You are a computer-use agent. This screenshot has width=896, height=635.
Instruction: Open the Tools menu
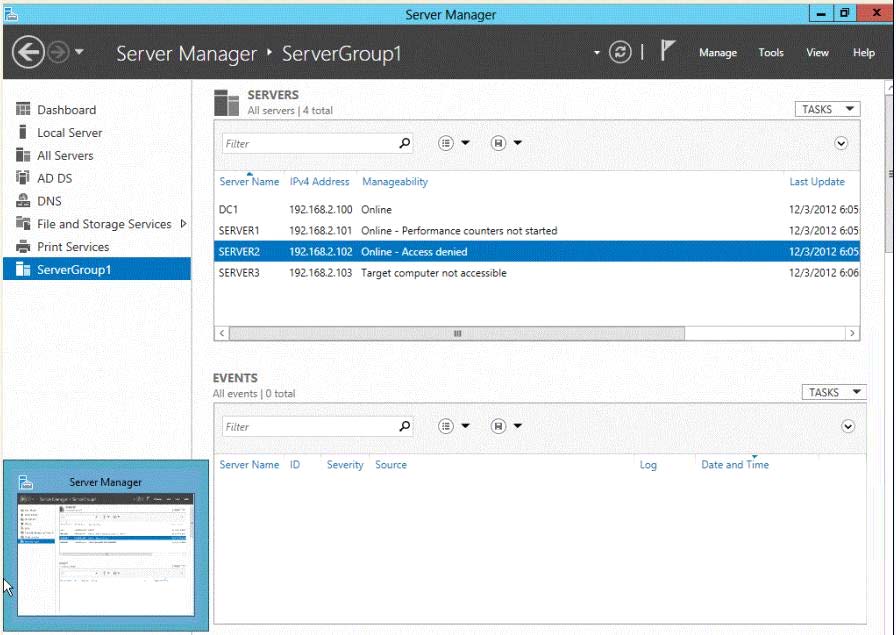coord(770,53)
